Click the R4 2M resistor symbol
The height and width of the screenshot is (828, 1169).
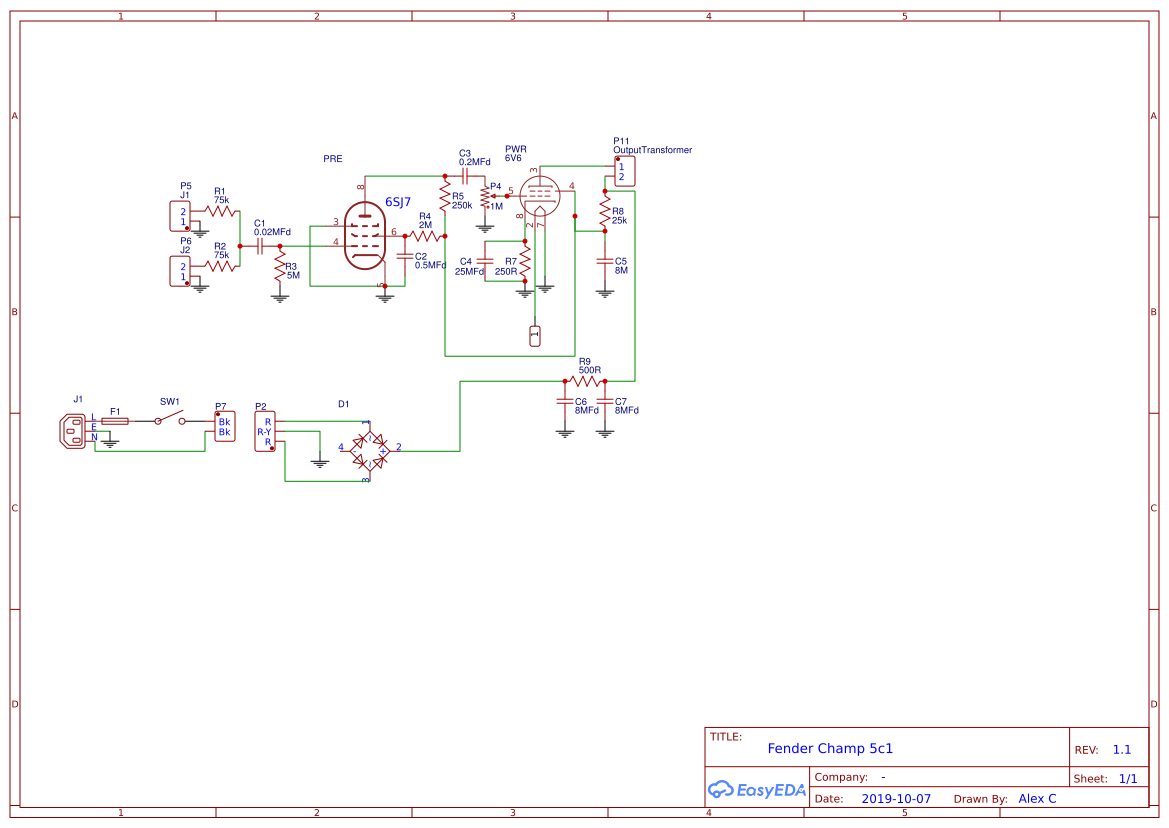(x=426, y=236)
